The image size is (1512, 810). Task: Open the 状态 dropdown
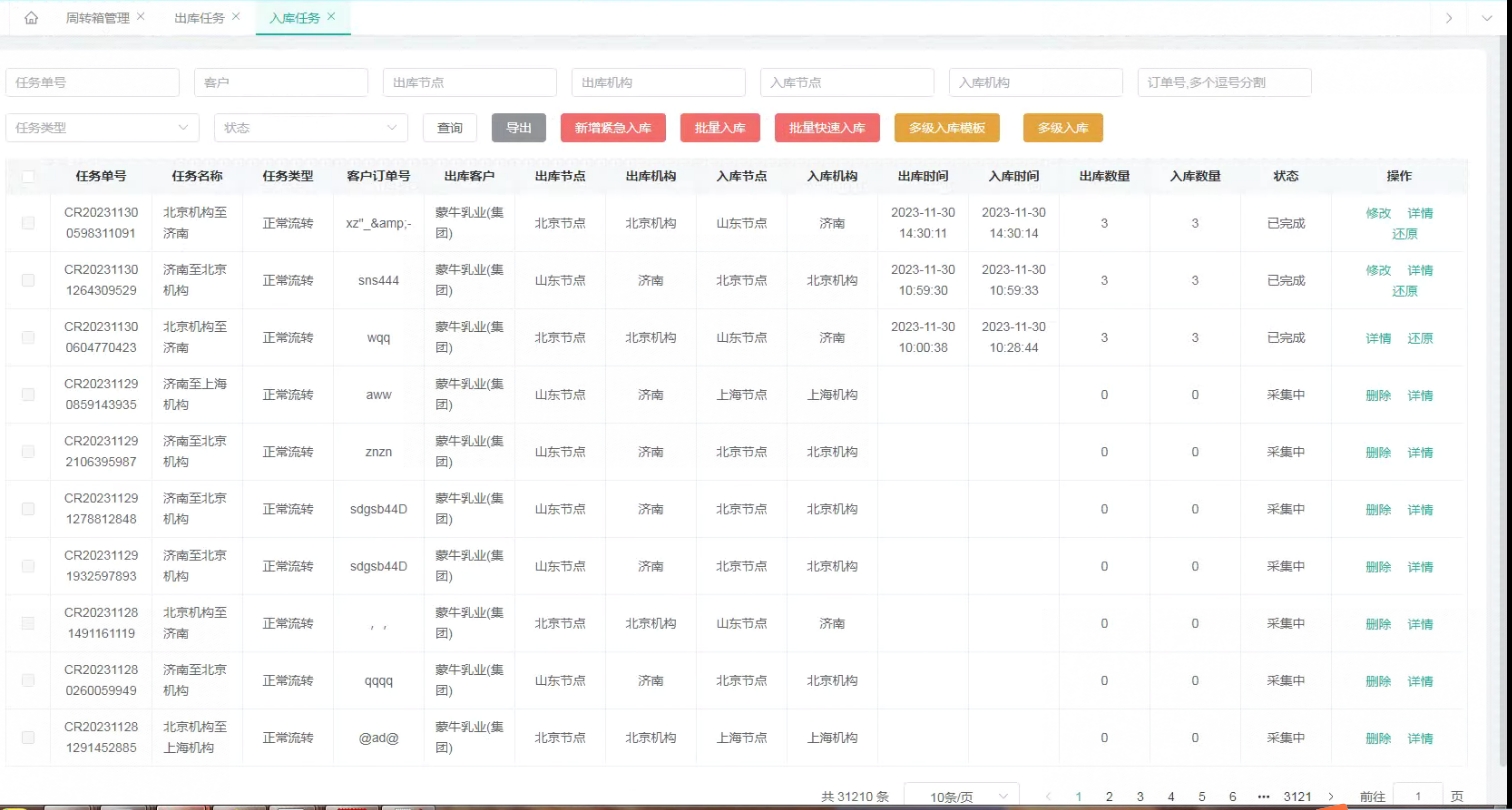[x=311, y=128]
